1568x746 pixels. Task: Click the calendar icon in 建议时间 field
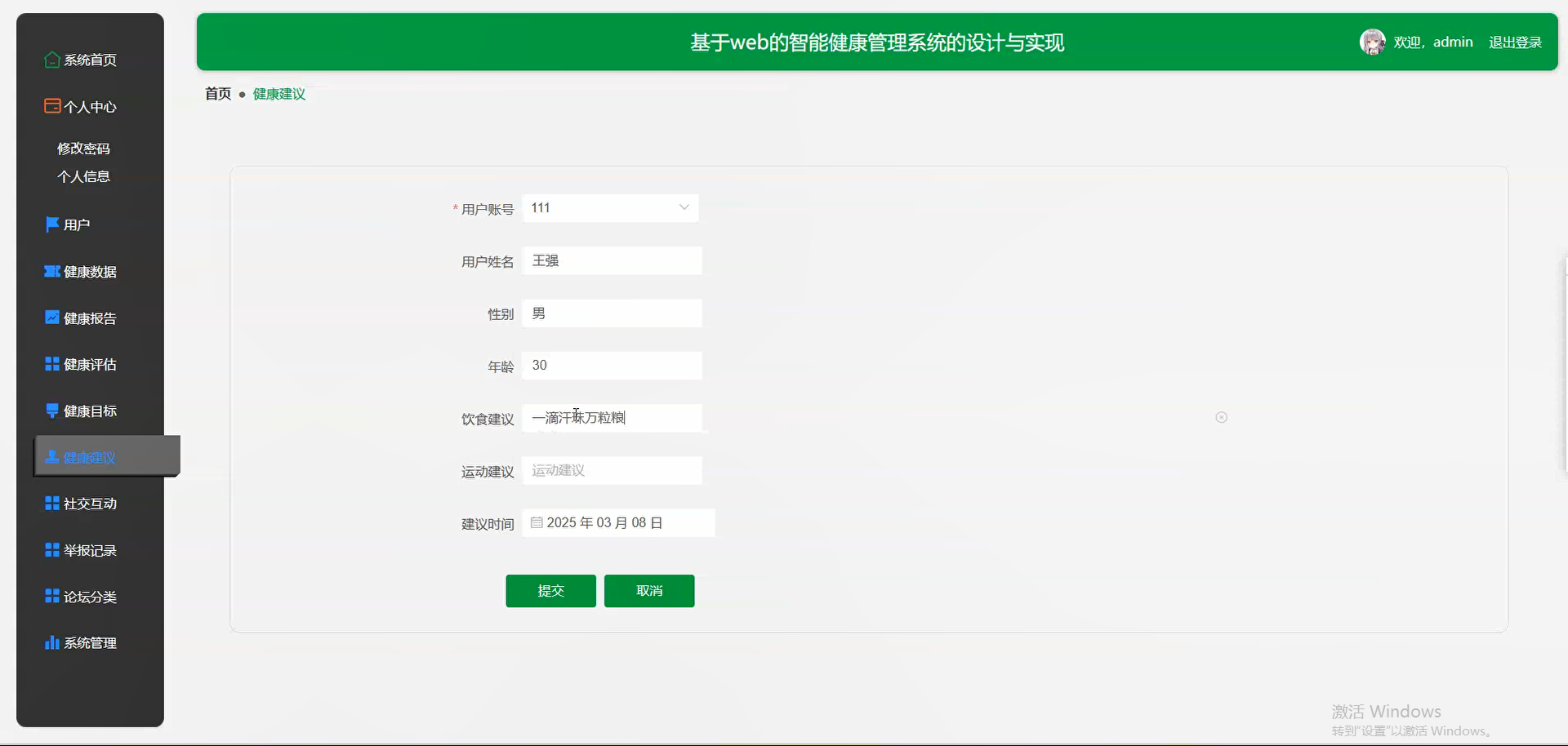[x=536, y=522]
